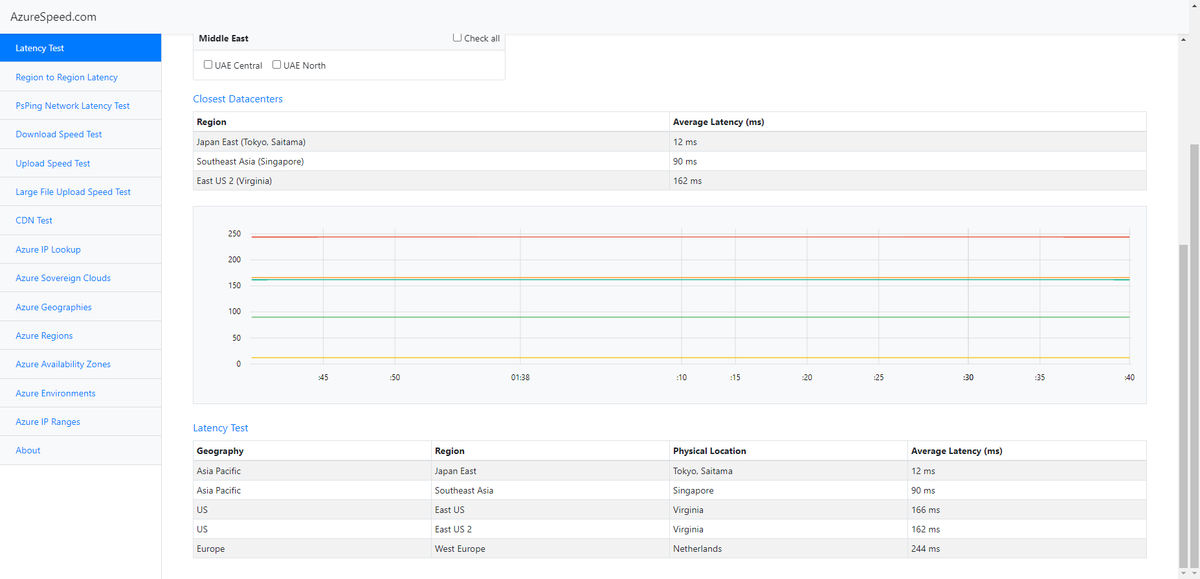Select the Japan East (Tokyo, Saitama) cell
The width and height of the screenshot is (1200, 579).
point(432,142)
